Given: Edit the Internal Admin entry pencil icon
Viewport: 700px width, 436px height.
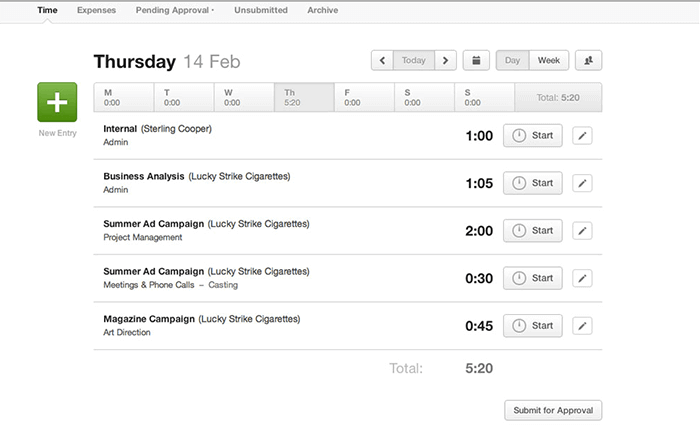Looking at the screenshot, I should (583, 135).
